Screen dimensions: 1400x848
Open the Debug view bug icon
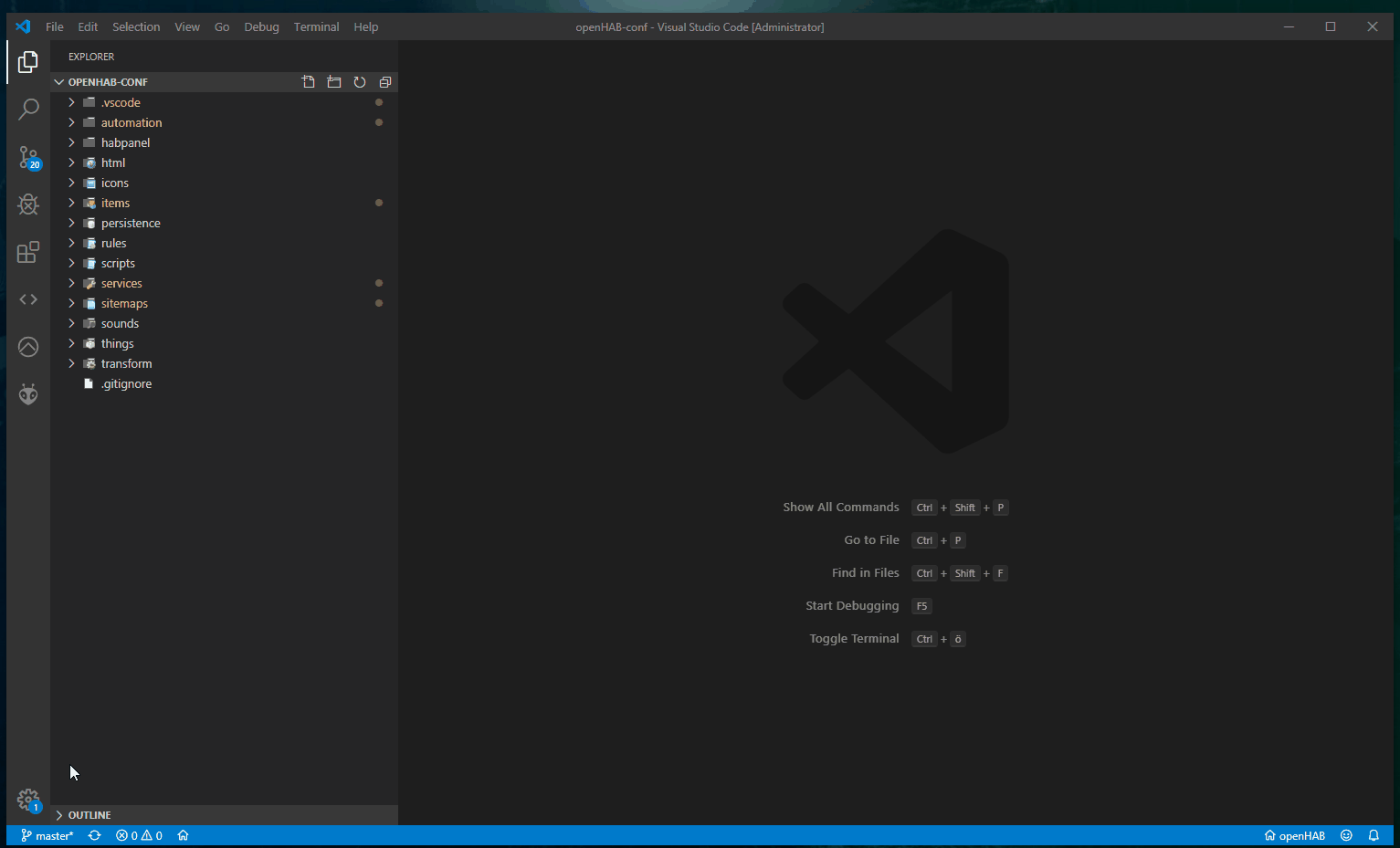[x=28, y=204]
